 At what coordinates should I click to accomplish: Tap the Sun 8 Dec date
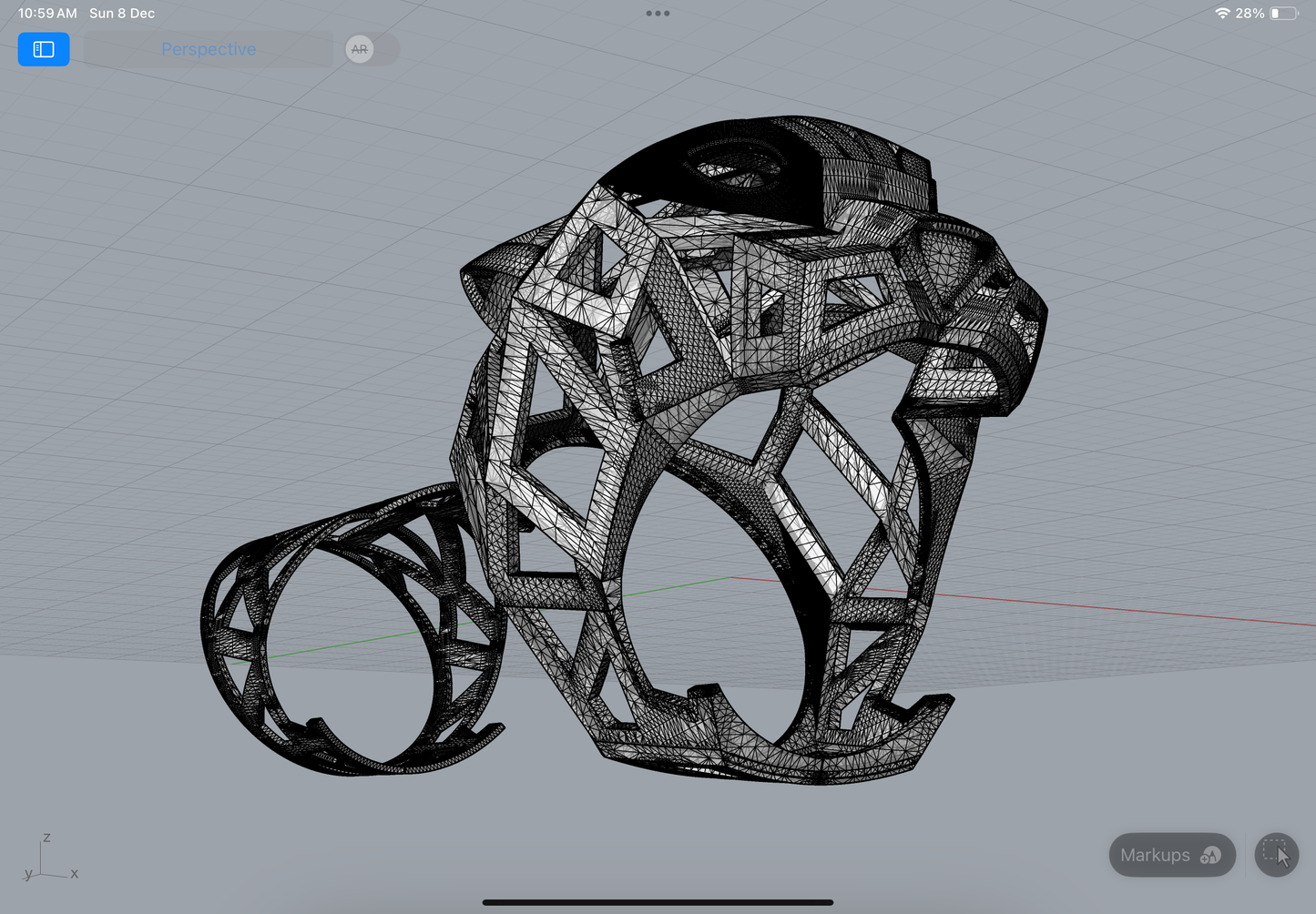[x=122, y=14]
